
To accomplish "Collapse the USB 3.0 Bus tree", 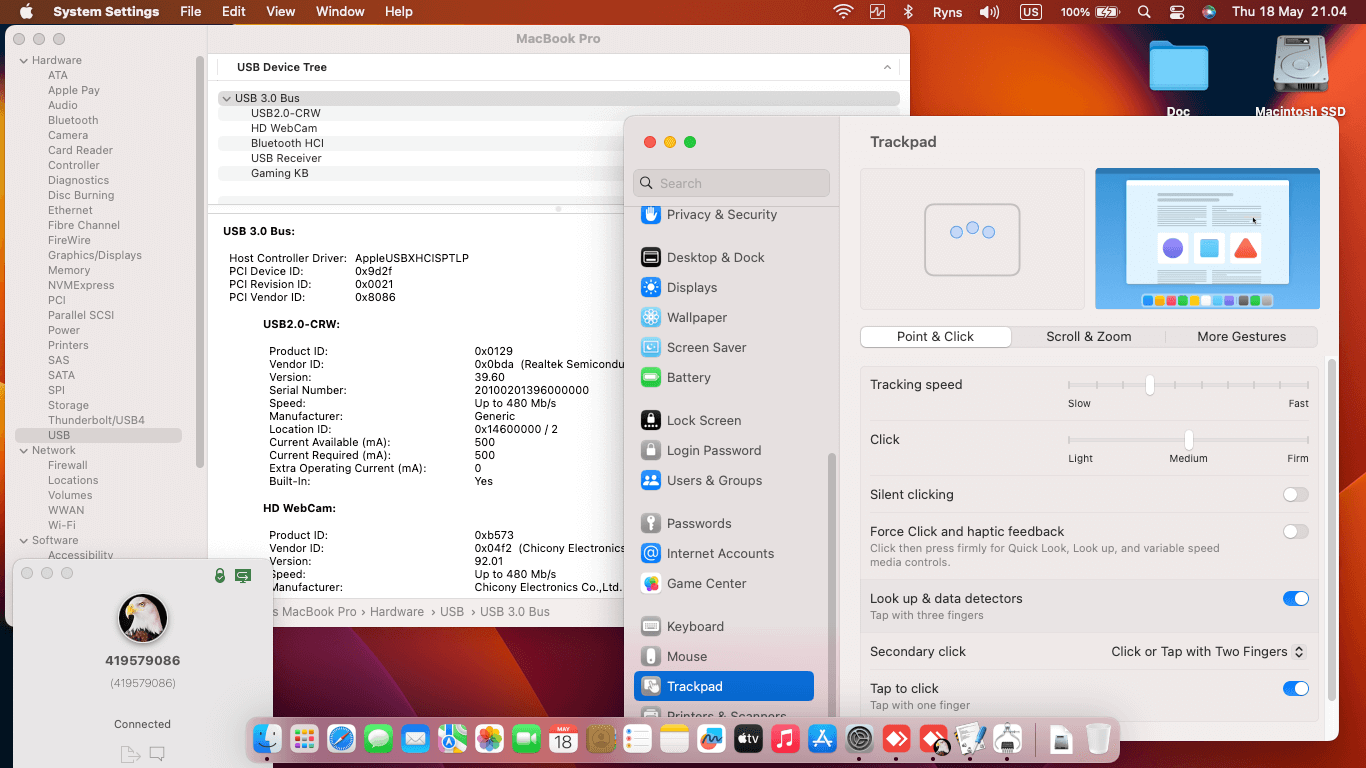I will (226, 97).
